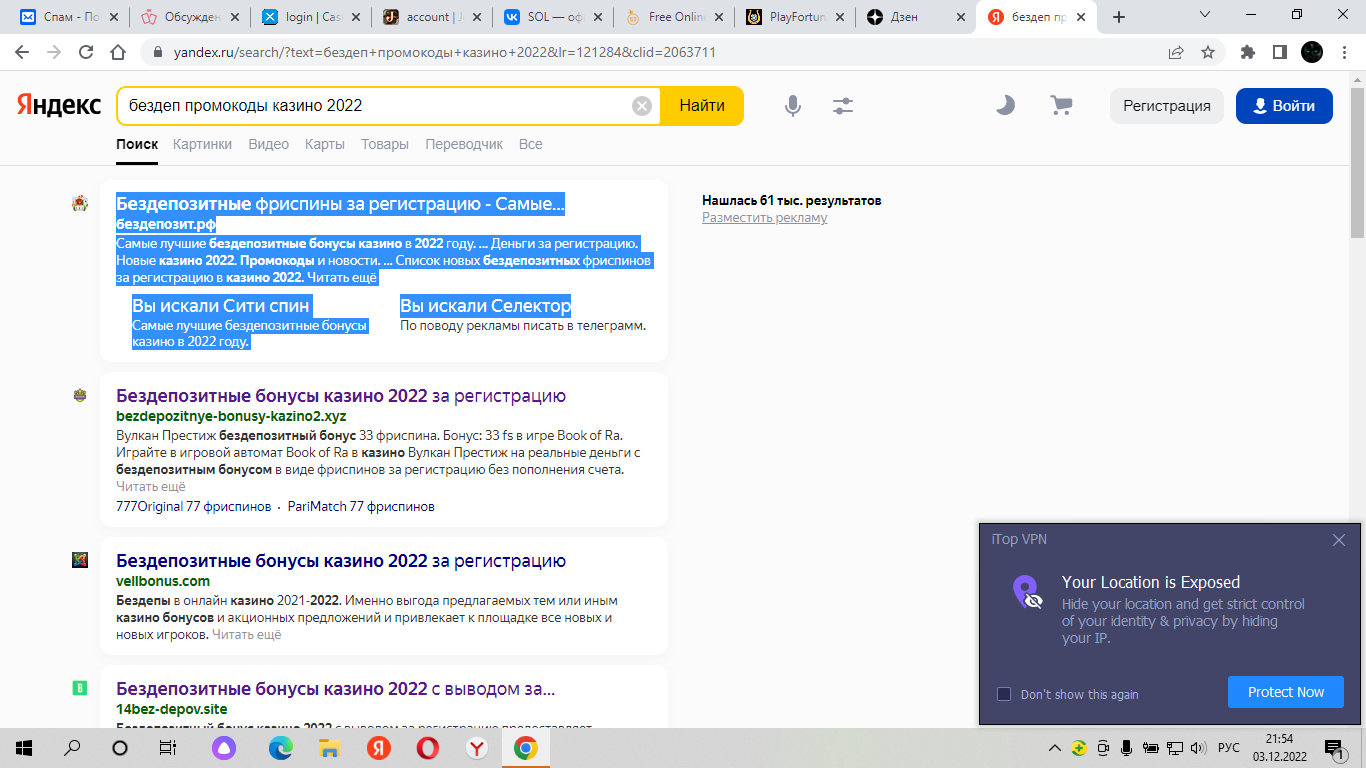Open search filter settings sliders icon
Screen dimensions: 1366x768
pos(843,106)
